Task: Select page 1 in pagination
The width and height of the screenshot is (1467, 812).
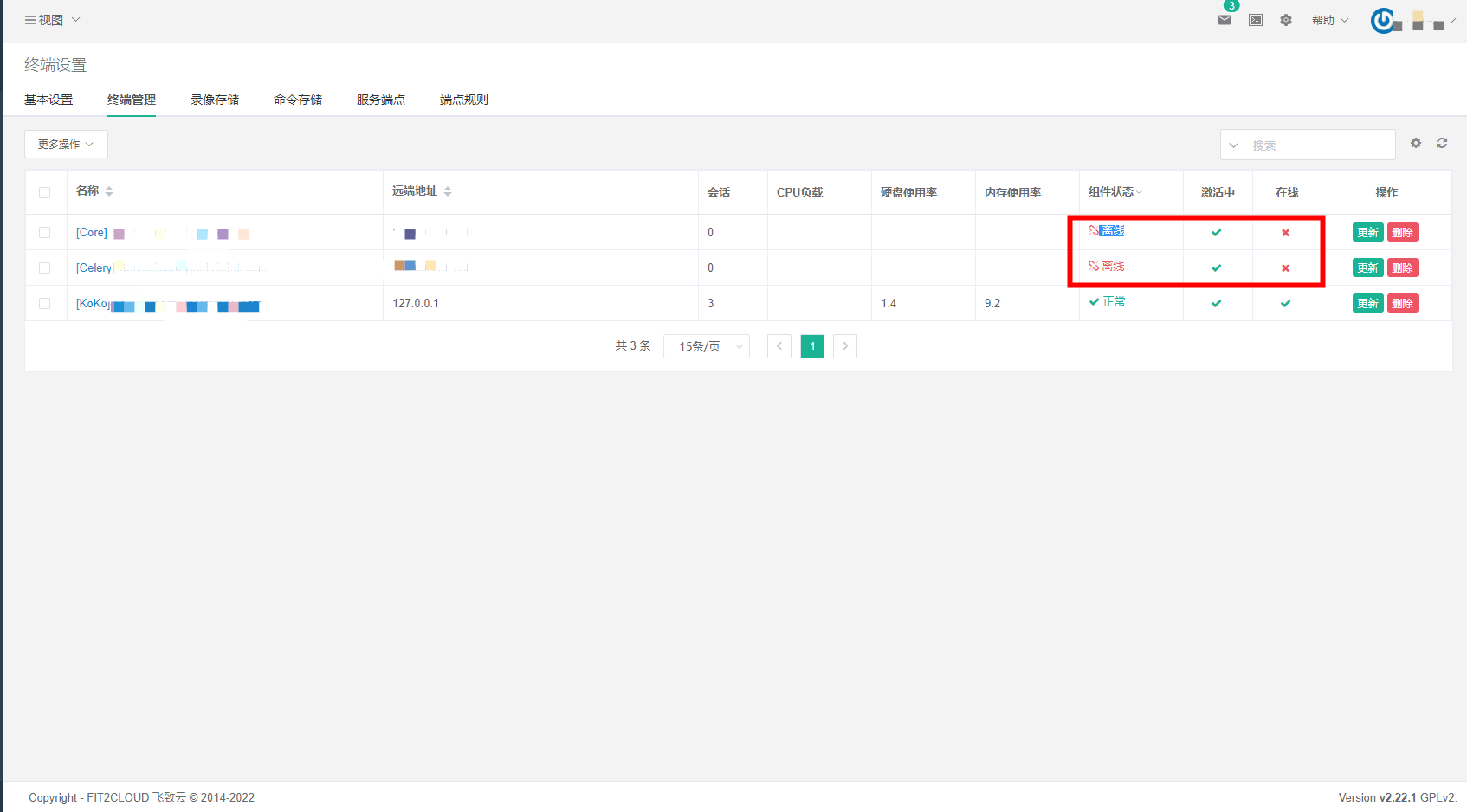Action: [x=812, y=346]
